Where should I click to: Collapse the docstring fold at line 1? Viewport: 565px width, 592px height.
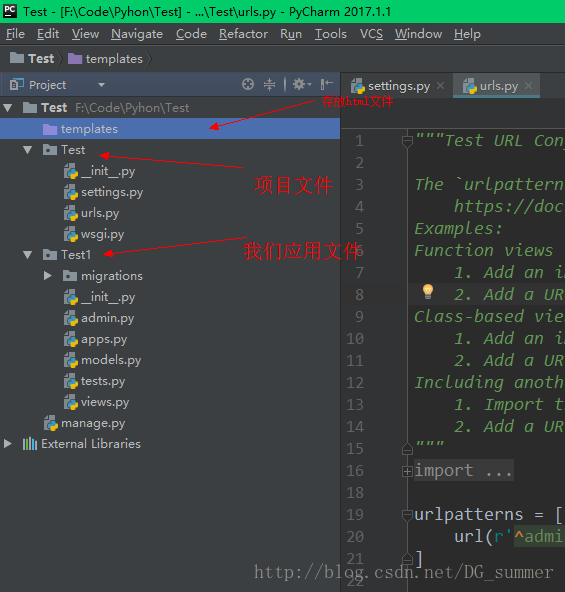407,141
